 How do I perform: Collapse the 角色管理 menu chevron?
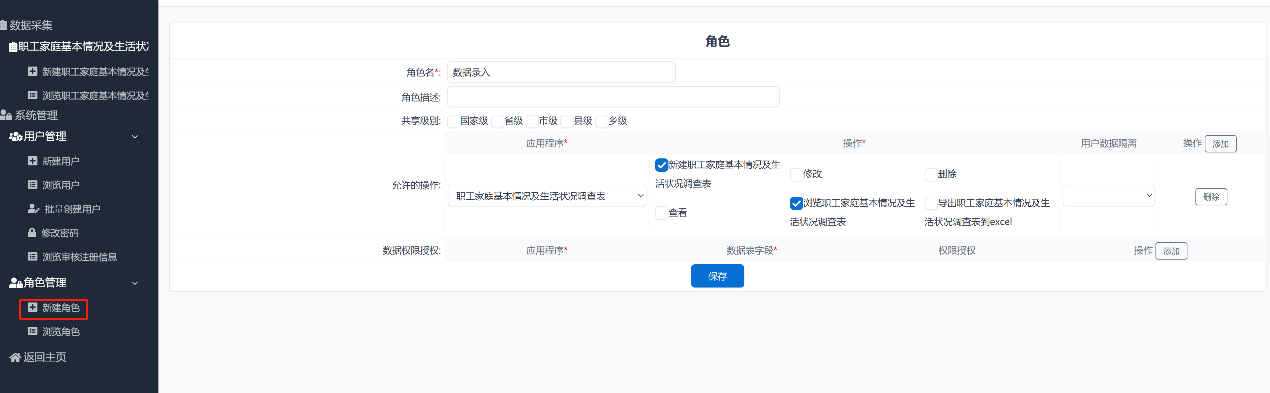135,283
